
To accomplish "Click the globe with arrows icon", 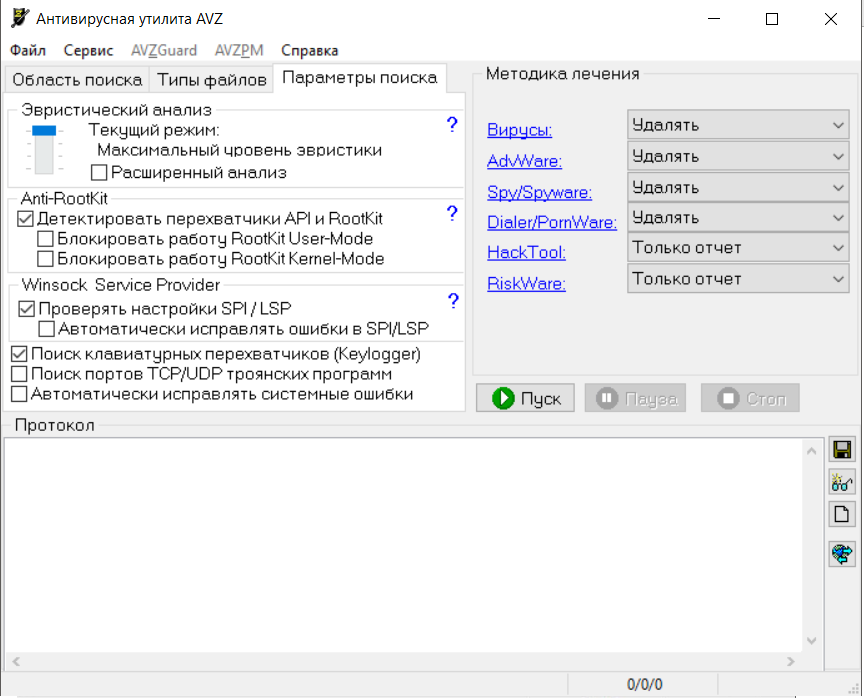I will pos(842,553).
